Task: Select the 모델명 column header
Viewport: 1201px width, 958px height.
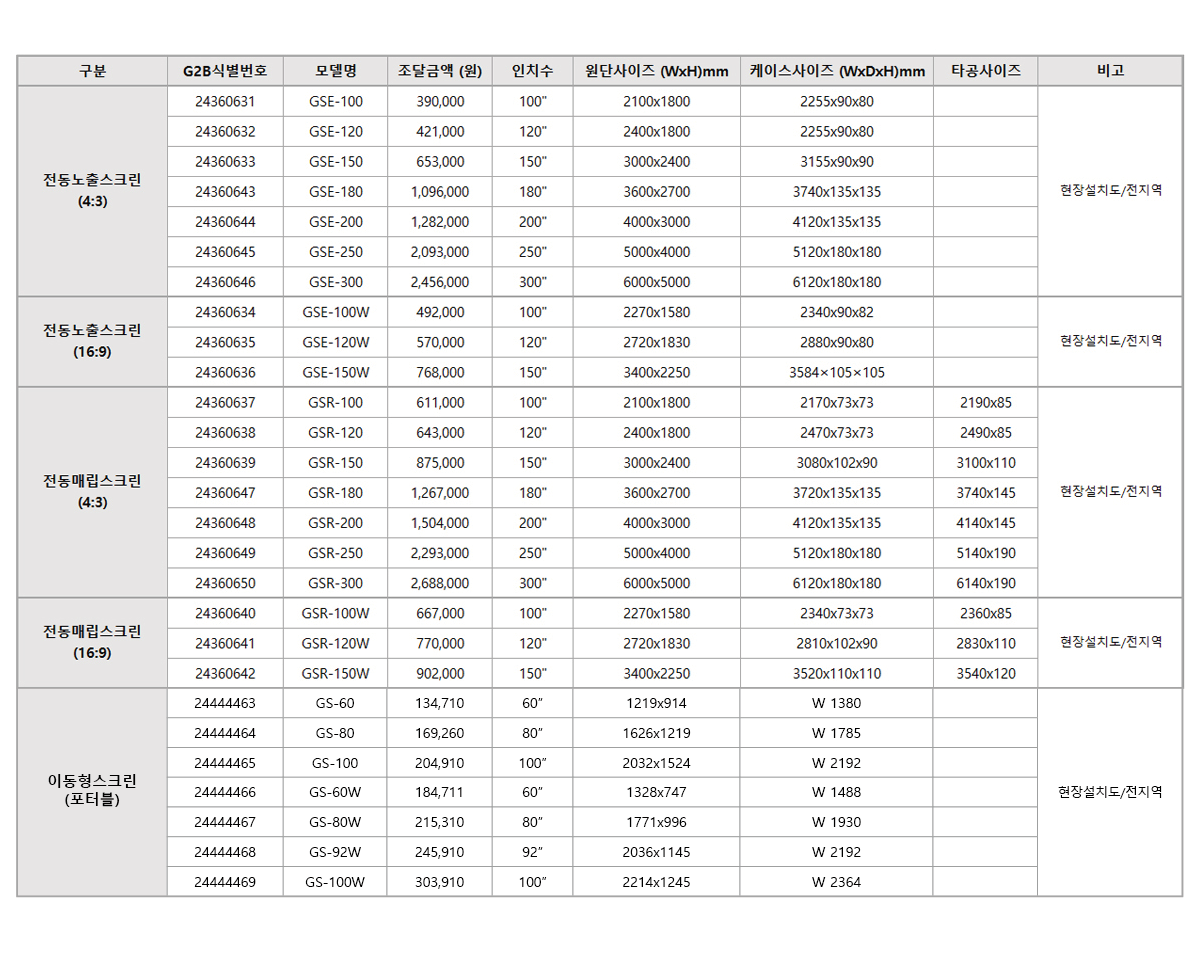Action: tap(335, 71)
